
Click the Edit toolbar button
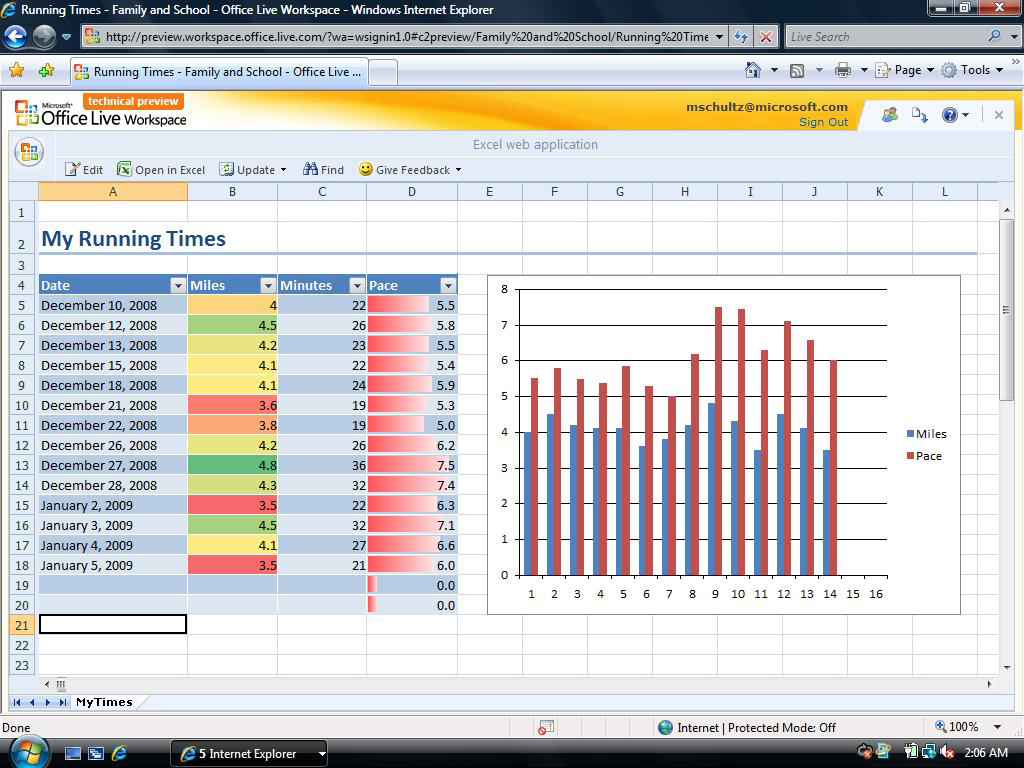[84, 170]
